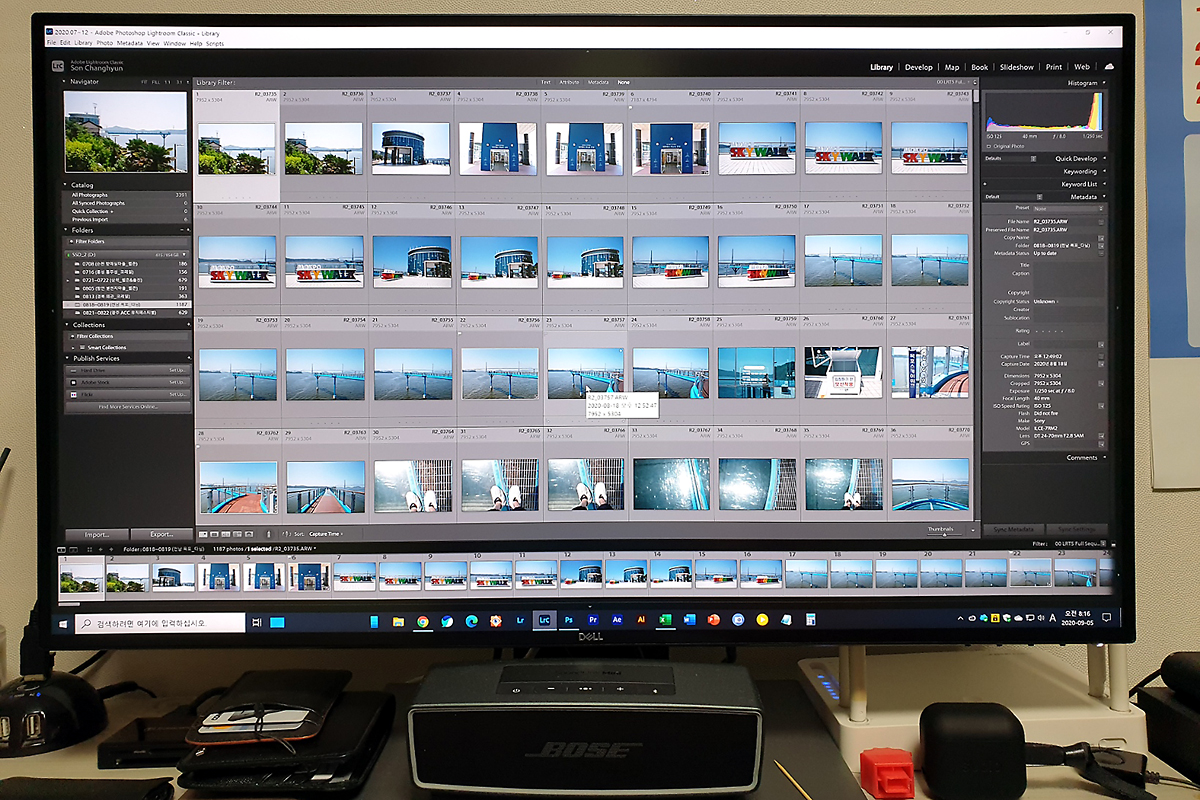Select All Photographs in Catalog

(x=128, y=195)
